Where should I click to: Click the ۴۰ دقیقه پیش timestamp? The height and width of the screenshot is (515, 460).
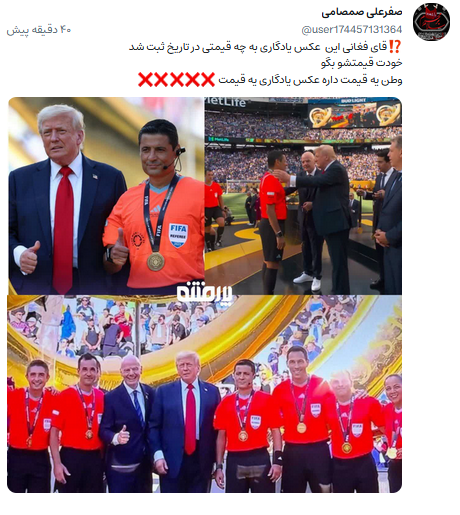point(39,30)
